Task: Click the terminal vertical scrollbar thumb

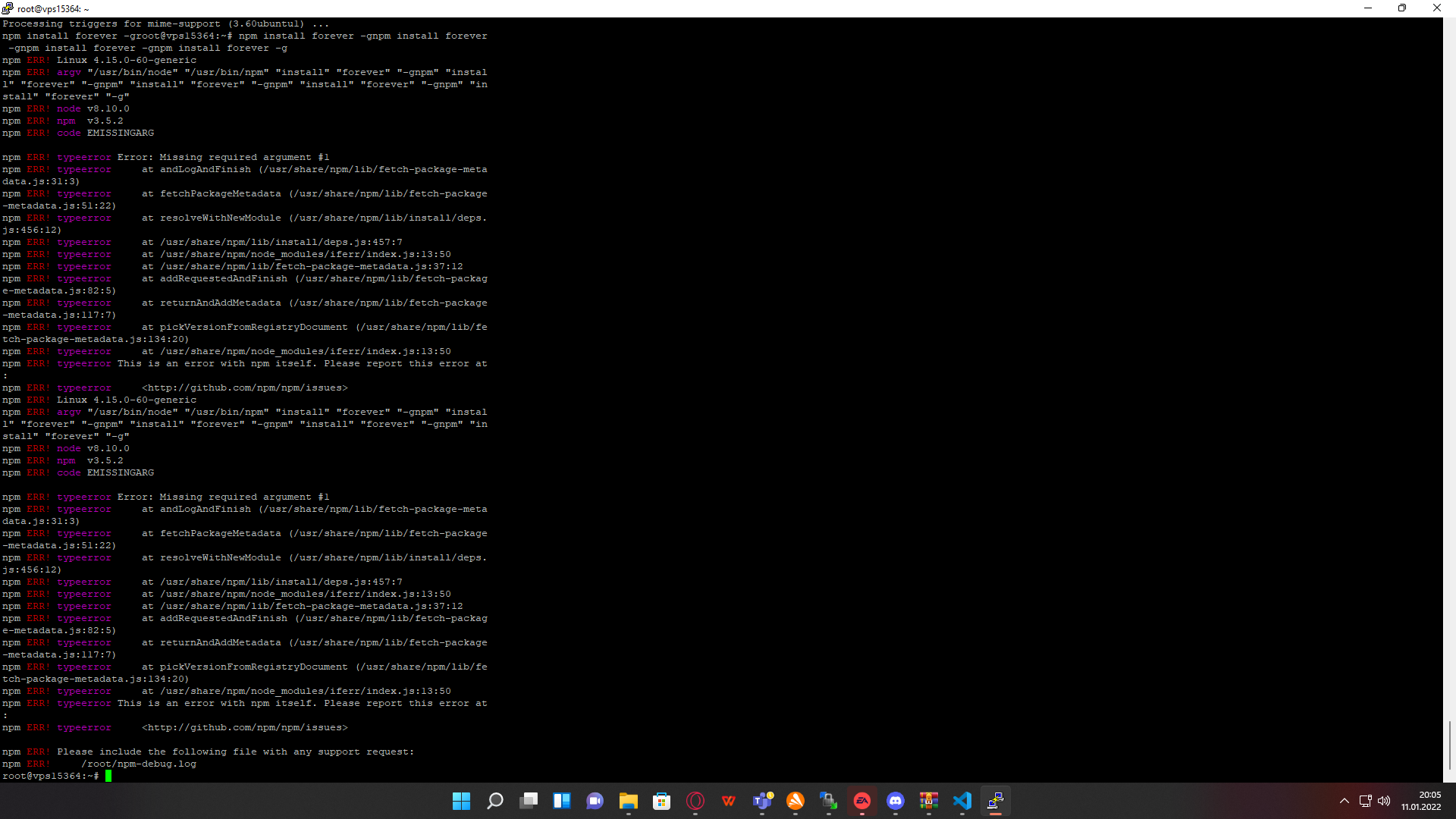Action: 1449,745
